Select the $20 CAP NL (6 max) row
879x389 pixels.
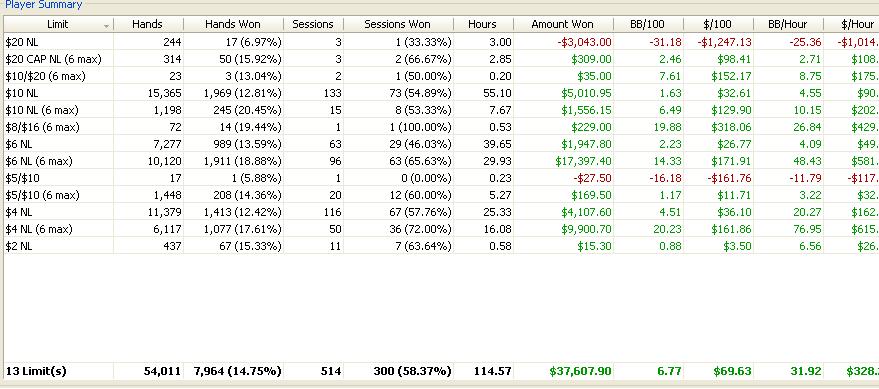pos(441,59)
